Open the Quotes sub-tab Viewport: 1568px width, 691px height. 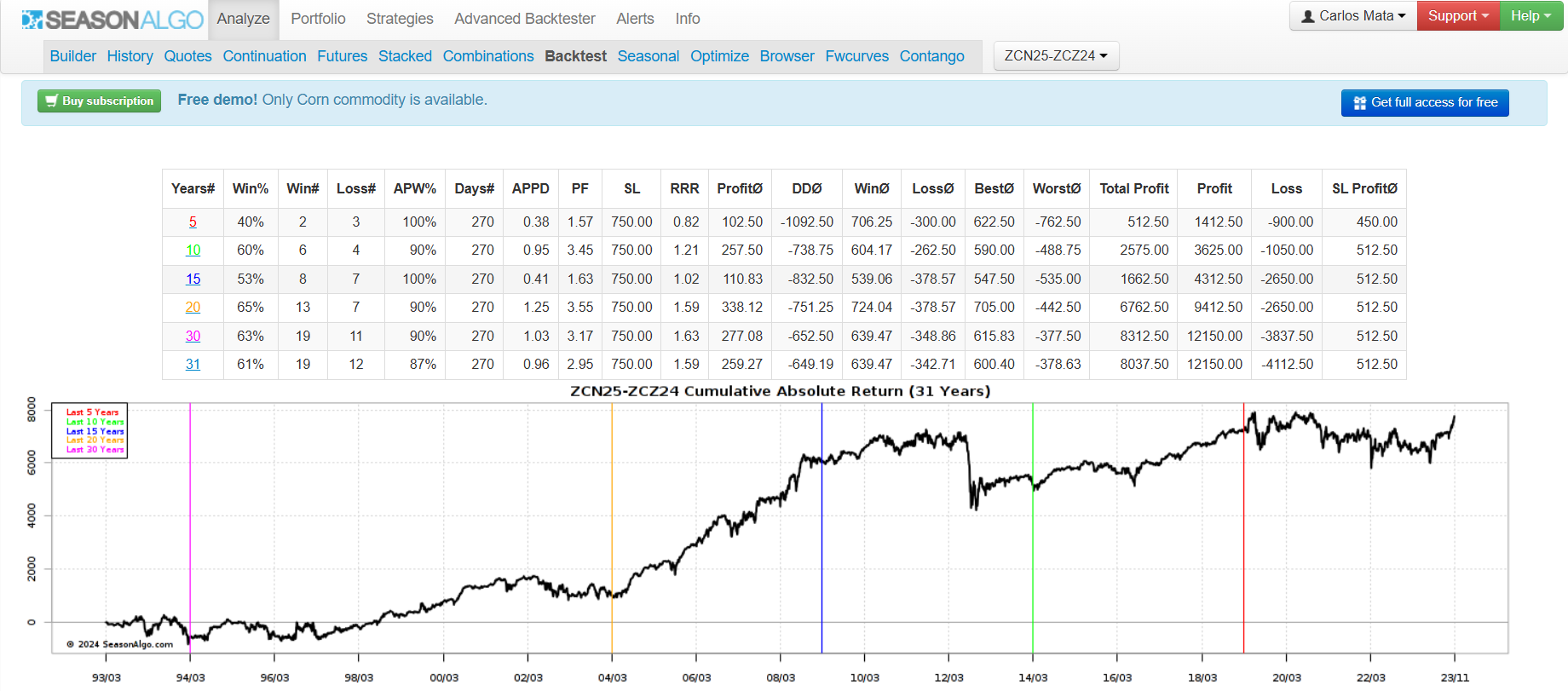187,56
